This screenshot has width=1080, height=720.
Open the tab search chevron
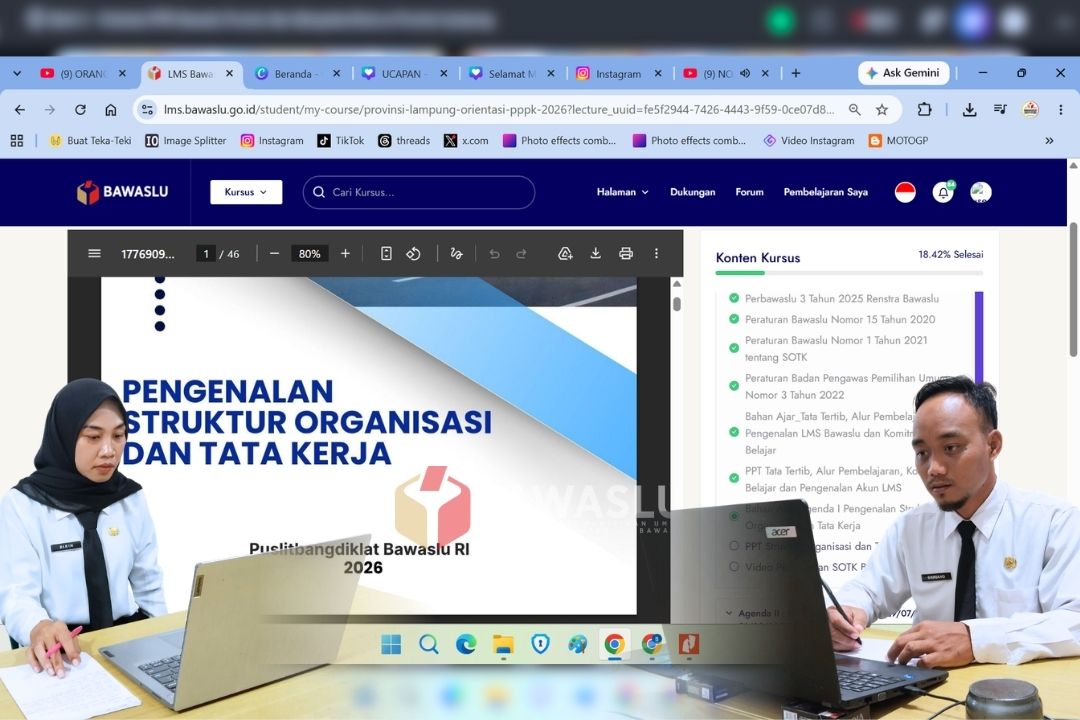coord(17,73)
